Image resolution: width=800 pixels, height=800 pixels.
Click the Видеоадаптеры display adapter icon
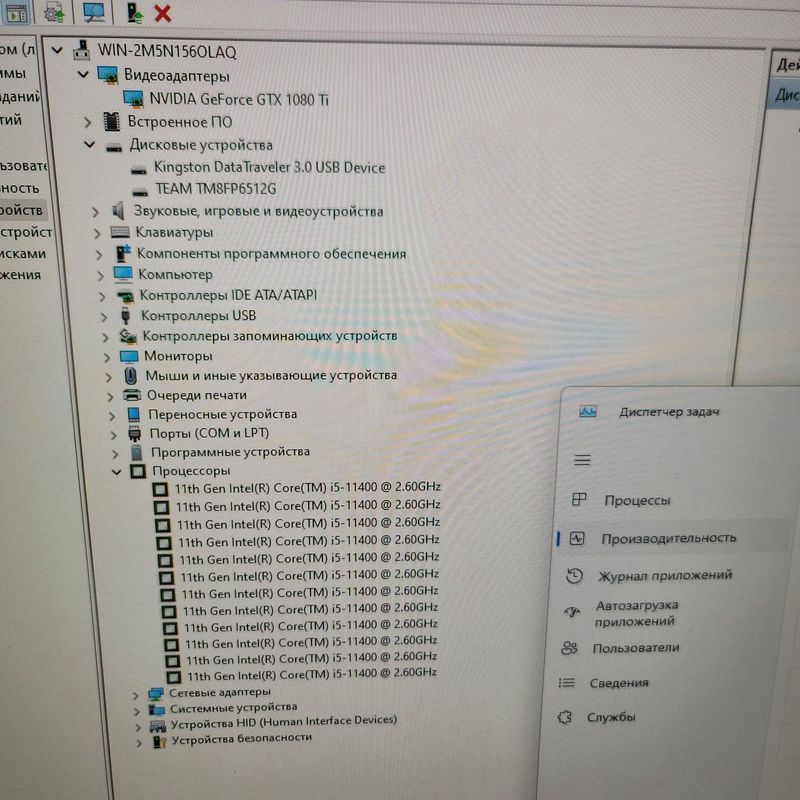(x=108, y=74)
